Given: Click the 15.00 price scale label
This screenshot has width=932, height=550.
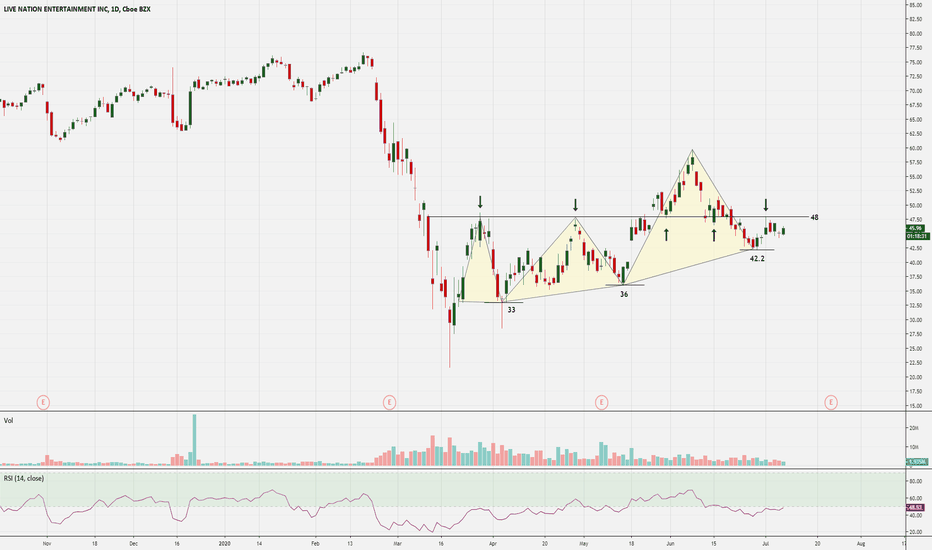Looking at the screenshot, I should click(x=915, y=406).
